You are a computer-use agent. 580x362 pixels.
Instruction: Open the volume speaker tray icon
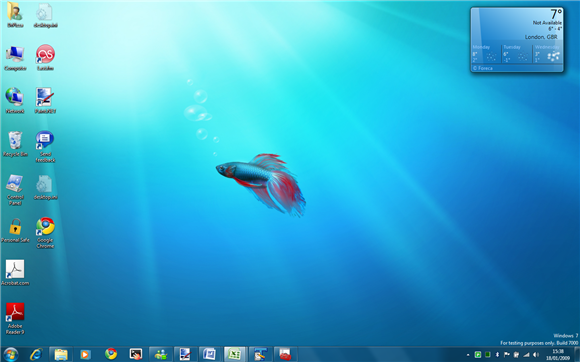pos(536,355)
